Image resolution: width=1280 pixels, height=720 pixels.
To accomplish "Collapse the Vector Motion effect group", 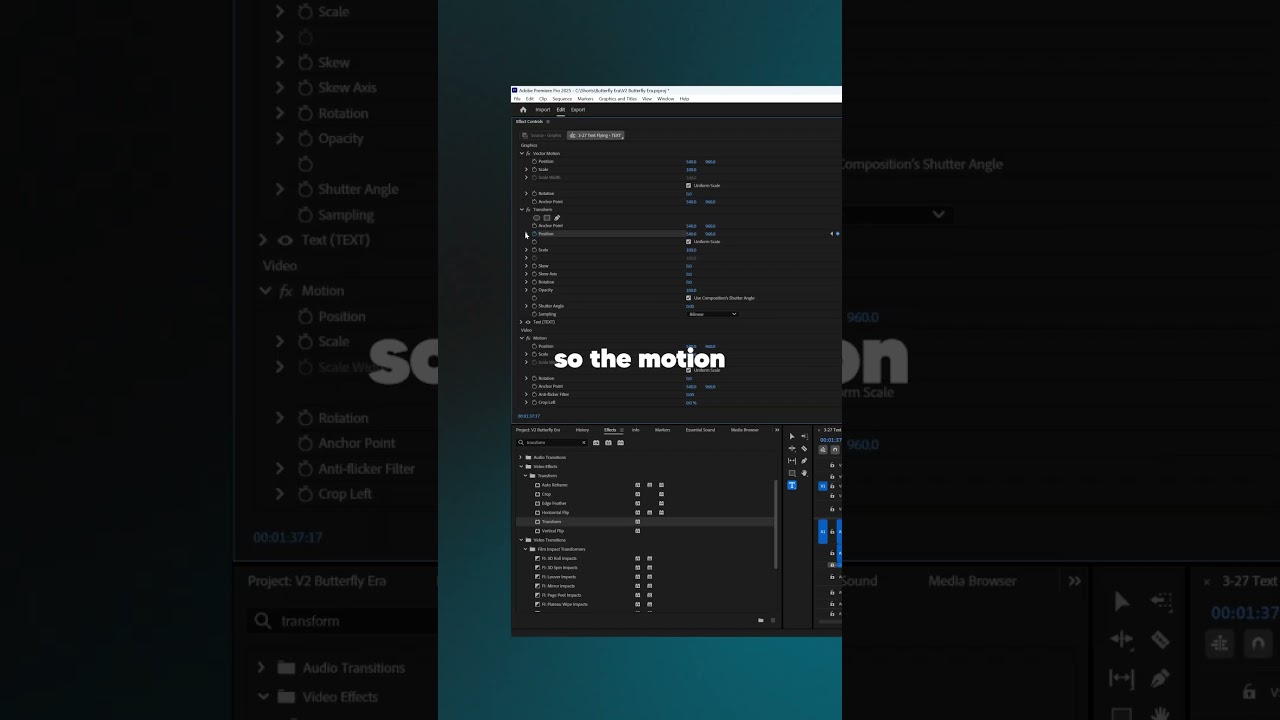I will pos(522,153).
